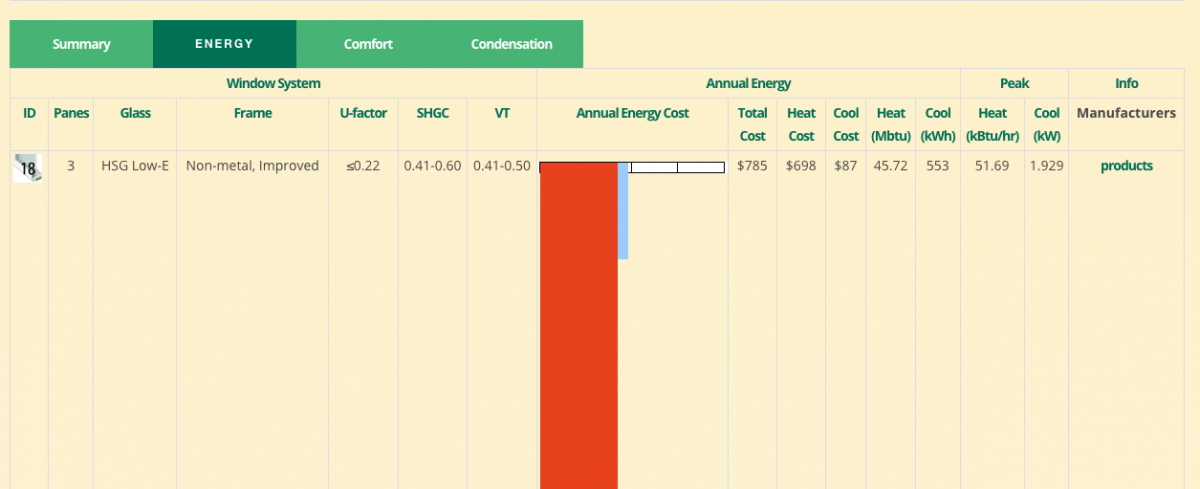Click the Heat (kBtu/hr) peak column header

click(x=993, y=124)
